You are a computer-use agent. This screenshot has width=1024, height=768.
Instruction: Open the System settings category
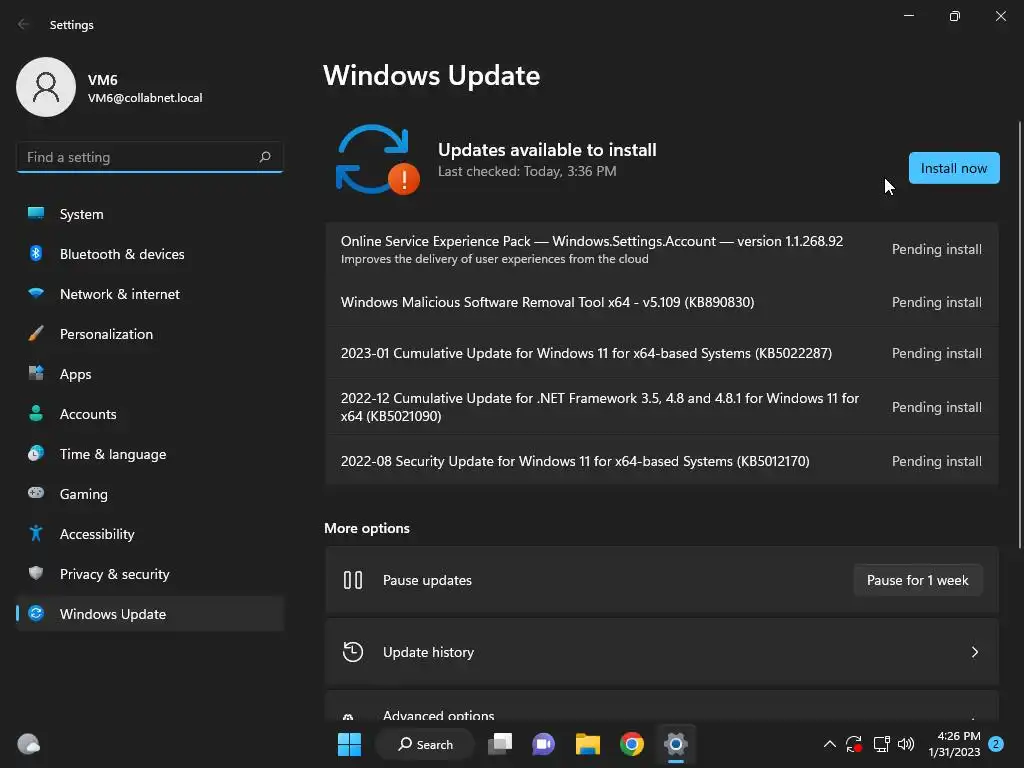coord(150,214)
